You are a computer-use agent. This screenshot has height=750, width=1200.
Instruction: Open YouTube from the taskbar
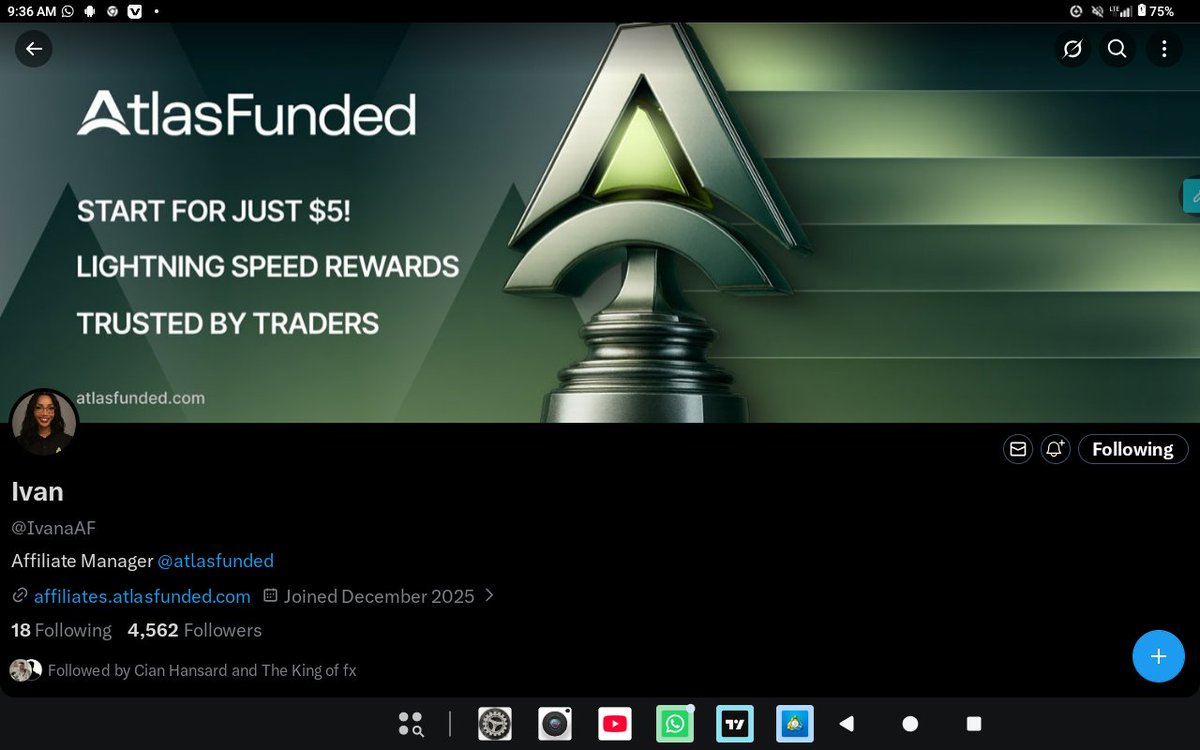pos(615,724)
